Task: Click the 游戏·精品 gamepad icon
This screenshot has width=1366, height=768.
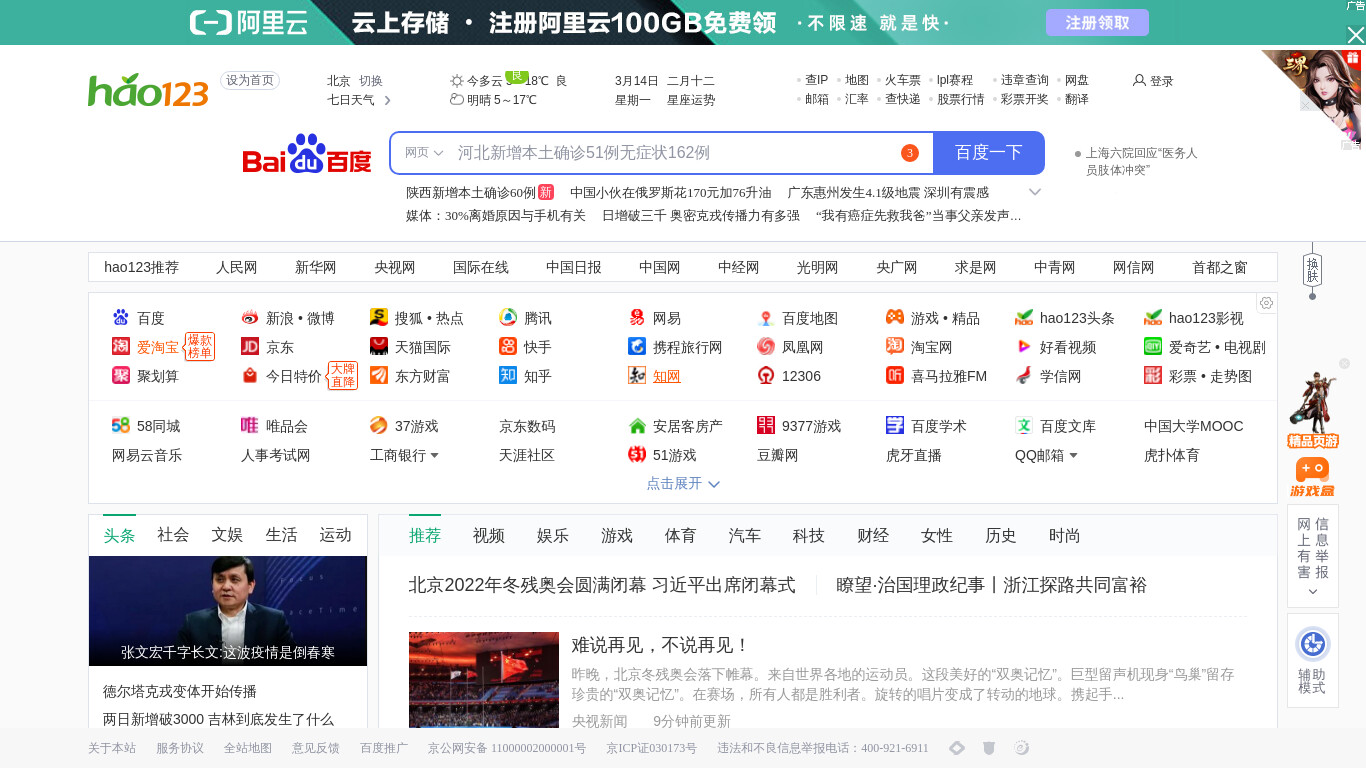Action: (x=895, y=318)
